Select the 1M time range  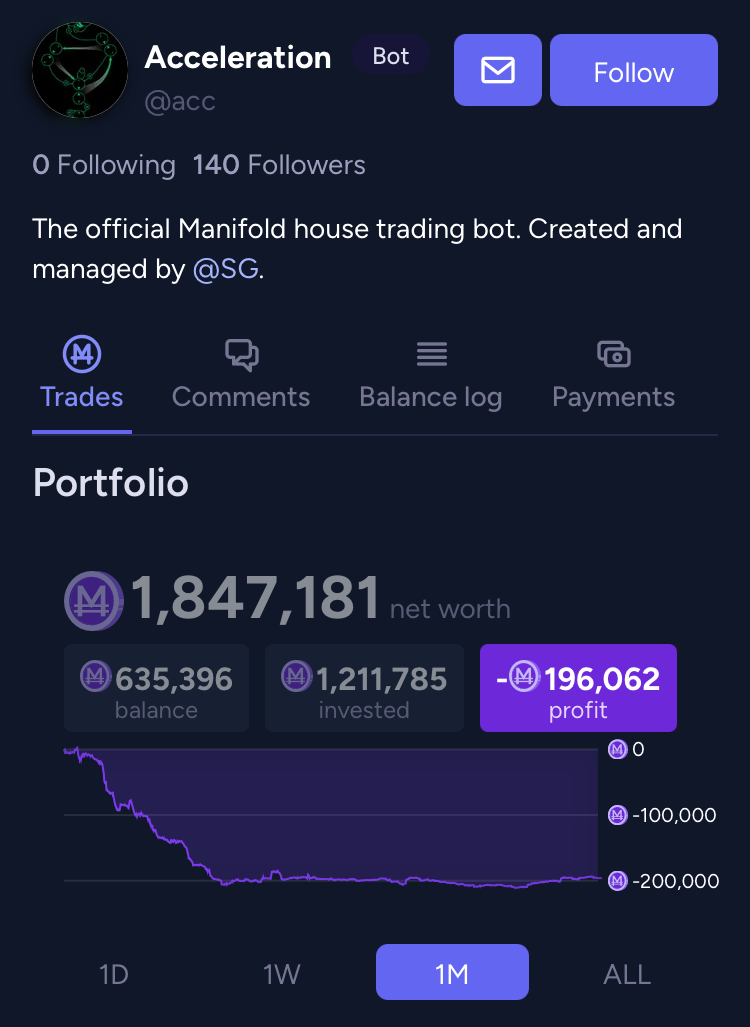point(452,972)
